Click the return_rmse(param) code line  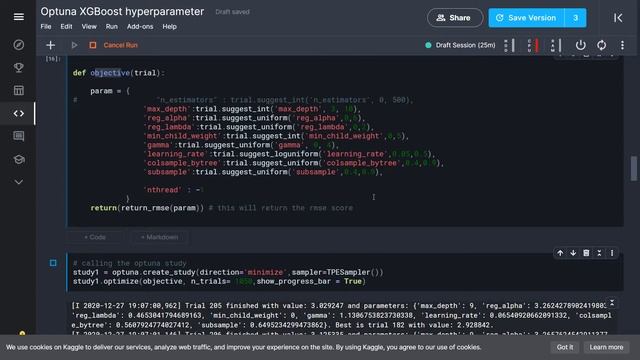coord(147,208)
